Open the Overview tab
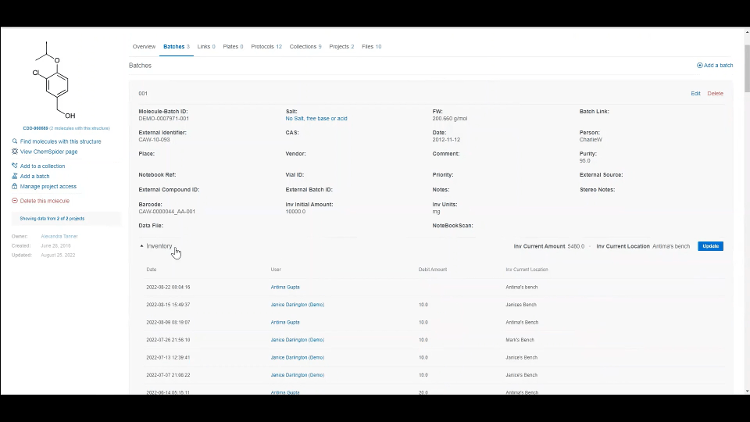Viewport: 750px width, 422px height. [x=144, y=46]
